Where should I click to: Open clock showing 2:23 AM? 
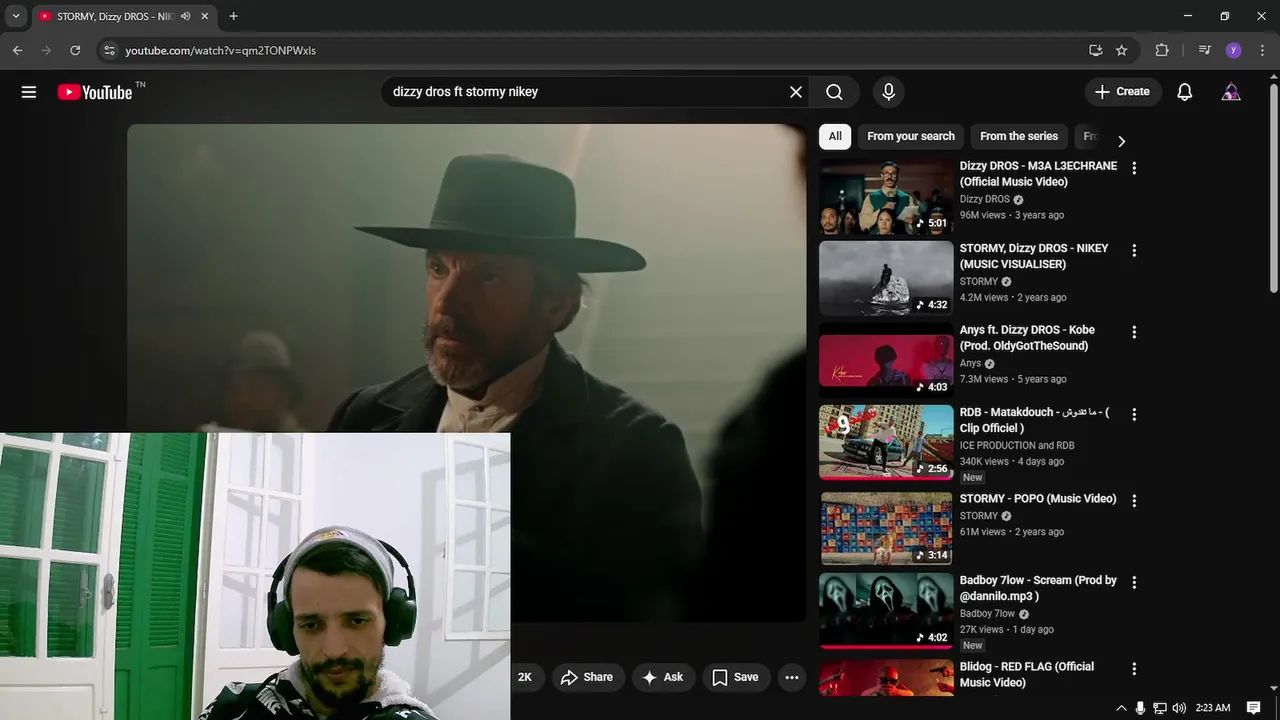click(x=1212, y=708)
